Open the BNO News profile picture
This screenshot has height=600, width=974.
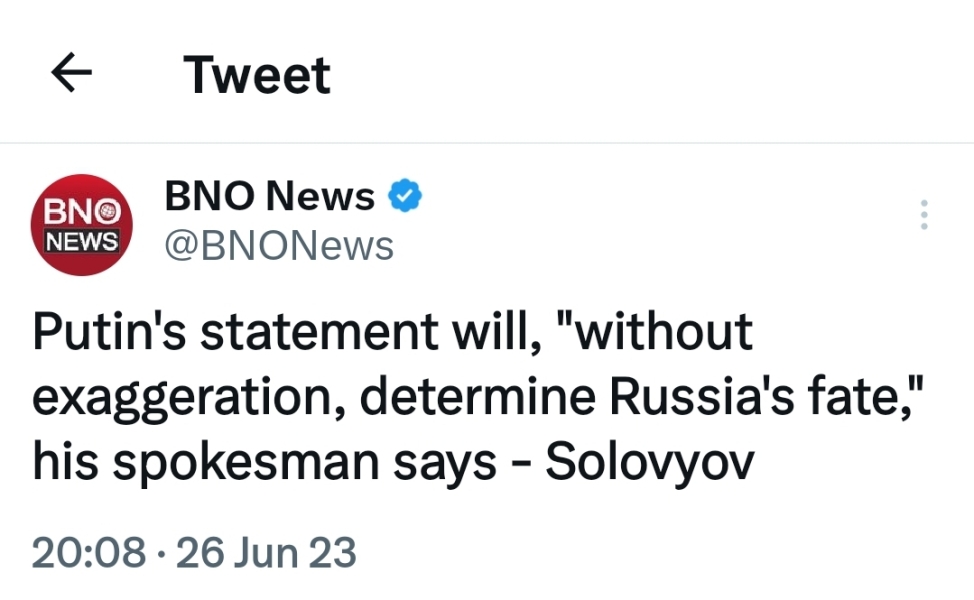(81, 226)
